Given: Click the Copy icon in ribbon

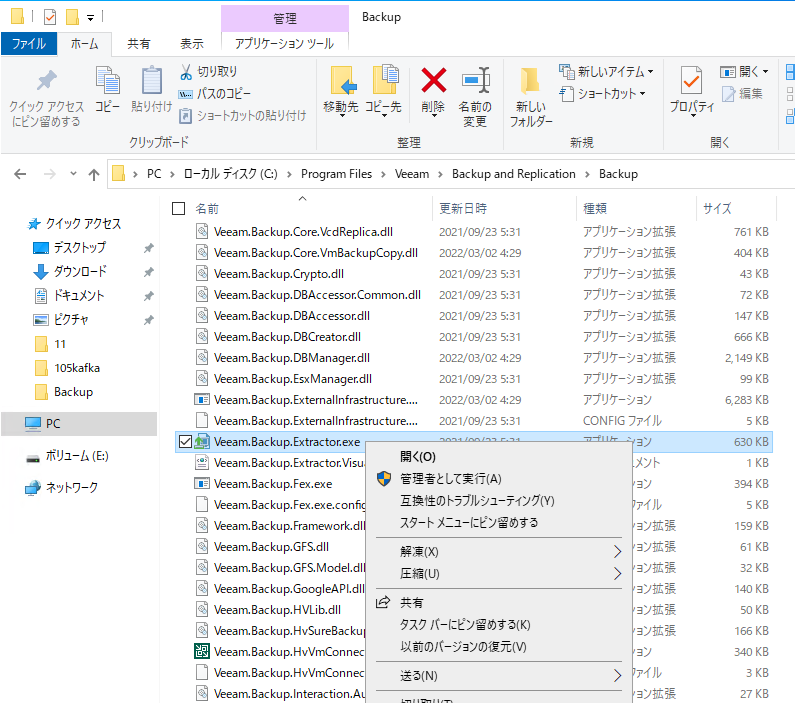Looking at the screenshot, I should 107,81.
